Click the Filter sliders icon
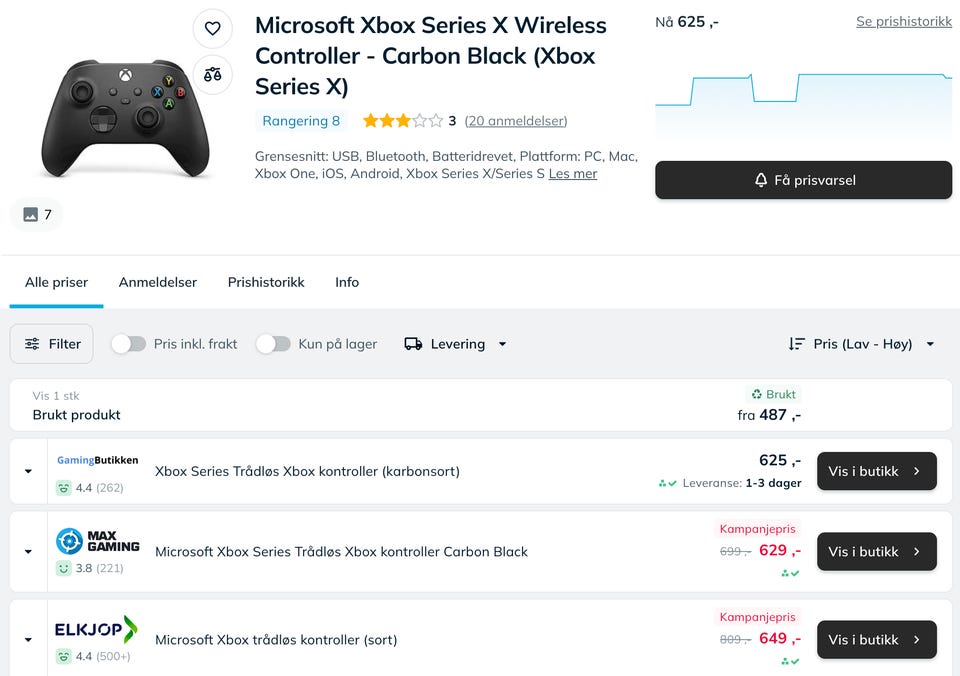The height and width of the screenshot is (676, 960). [x=33, y=344]
